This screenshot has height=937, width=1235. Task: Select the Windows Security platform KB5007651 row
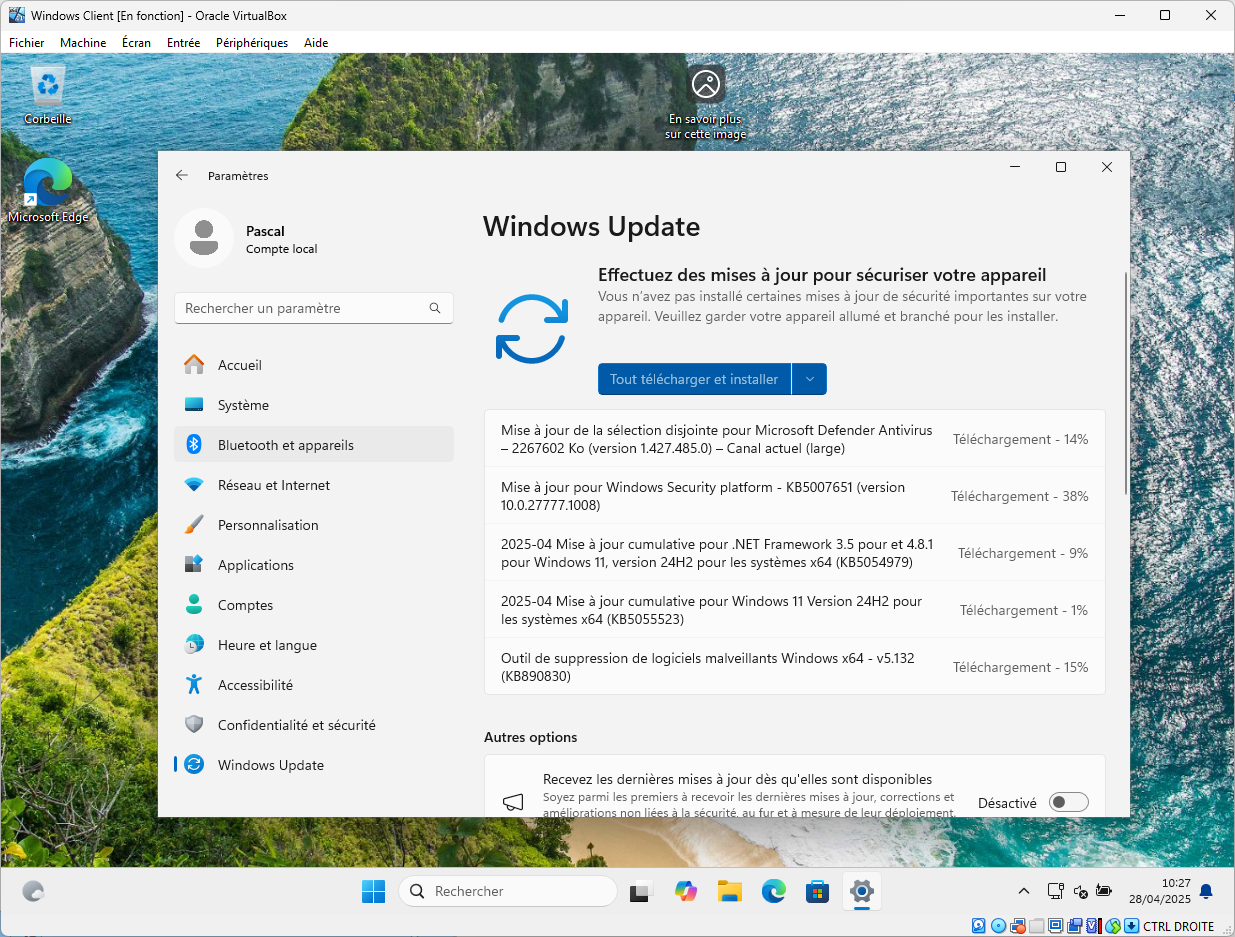[794, 496]
